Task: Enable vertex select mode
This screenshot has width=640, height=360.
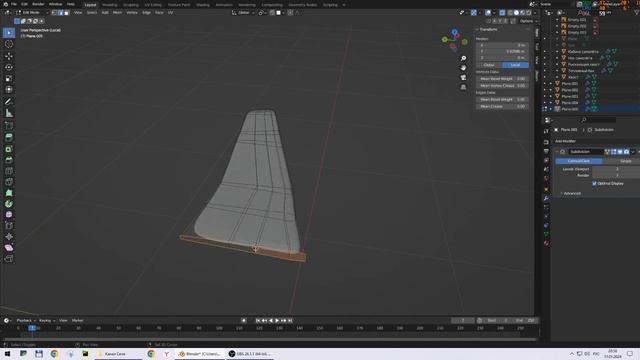Action: 54,13
